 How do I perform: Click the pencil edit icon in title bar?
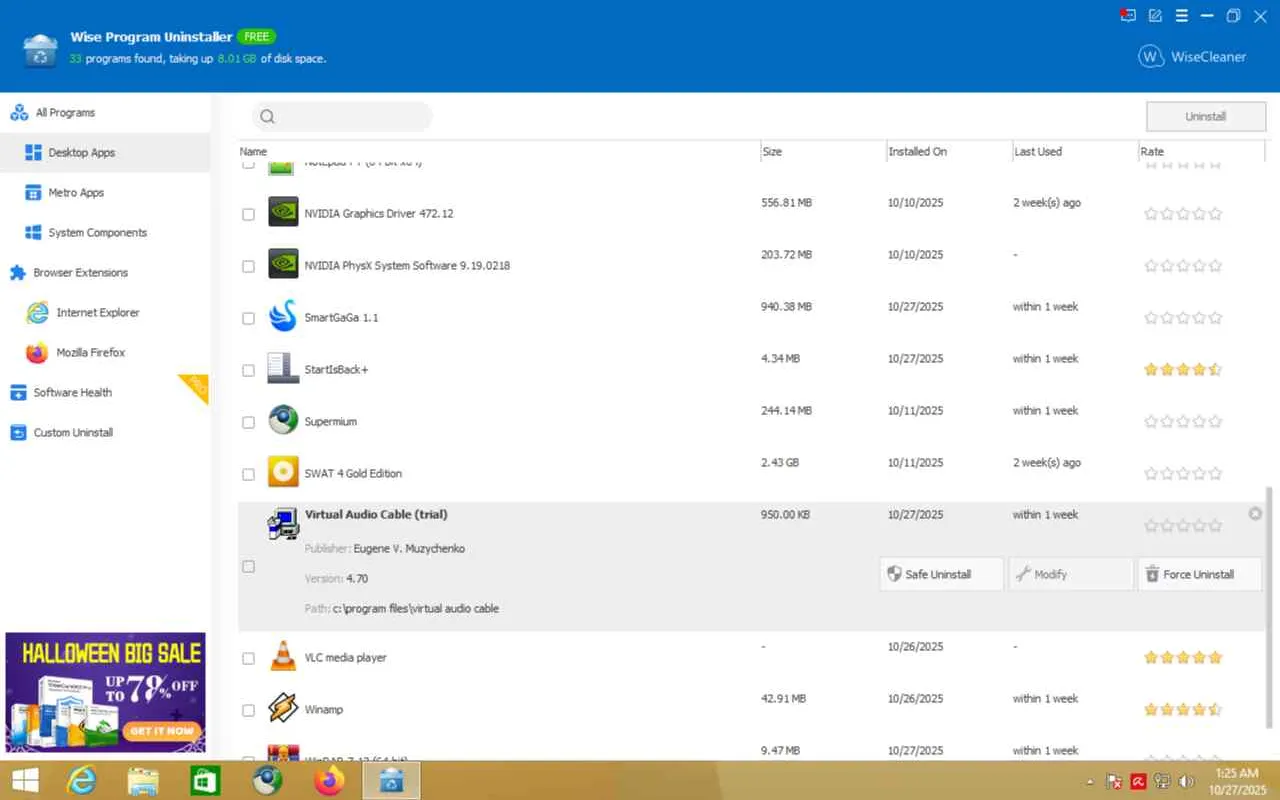click(1155, 15)
